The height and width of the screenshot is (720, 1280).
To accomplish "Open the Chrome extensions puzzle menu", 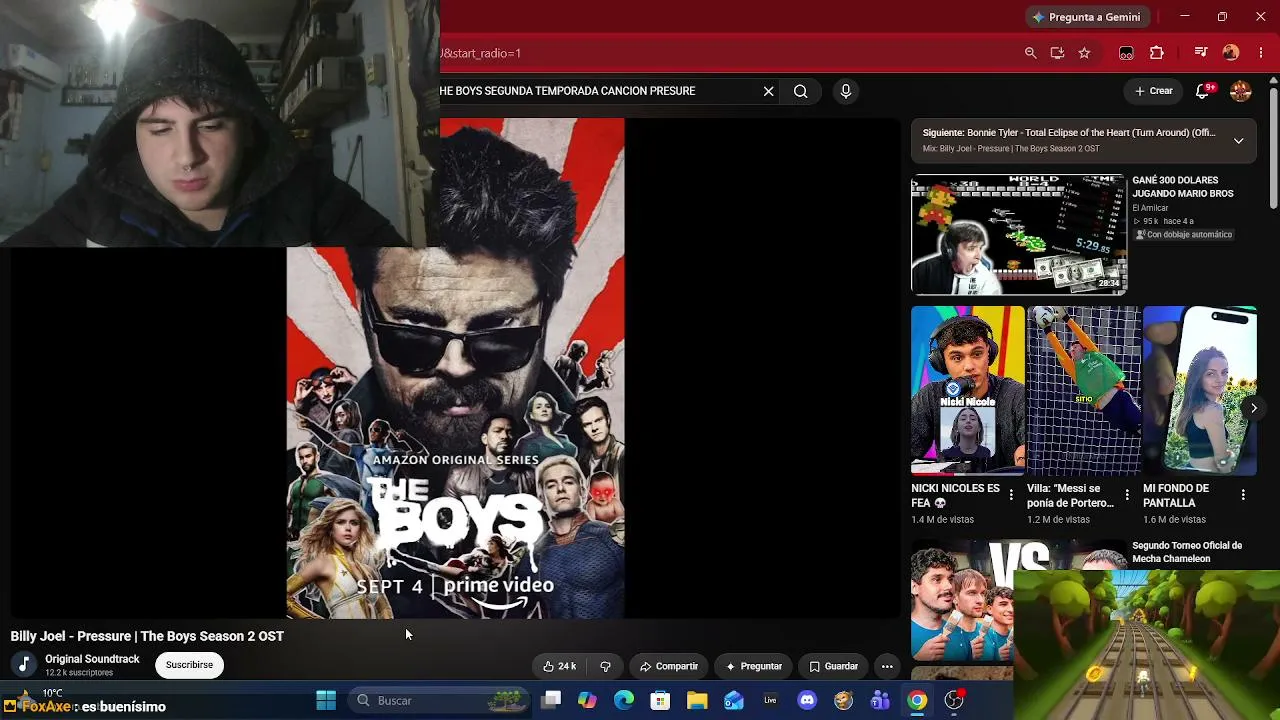I will 1157,53.
